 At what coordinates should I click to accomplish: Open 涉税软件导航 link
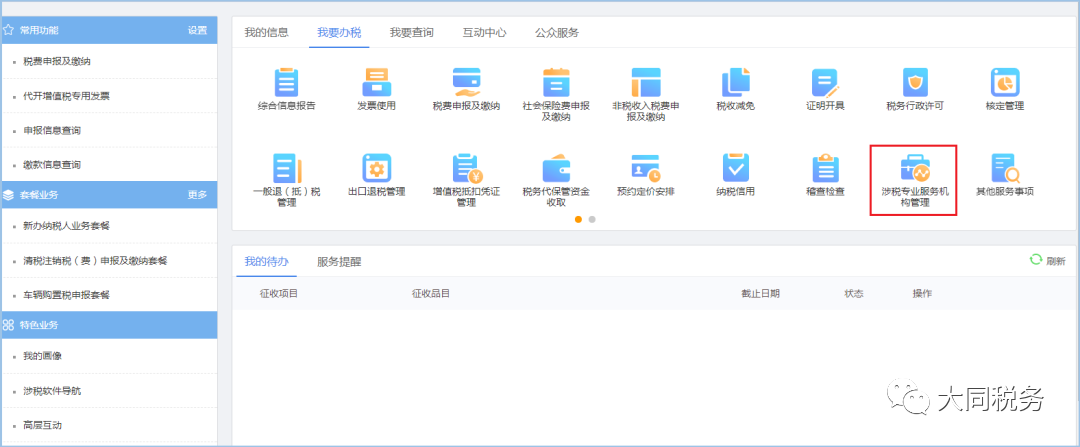pyautogui.click(x=52, y=391)
